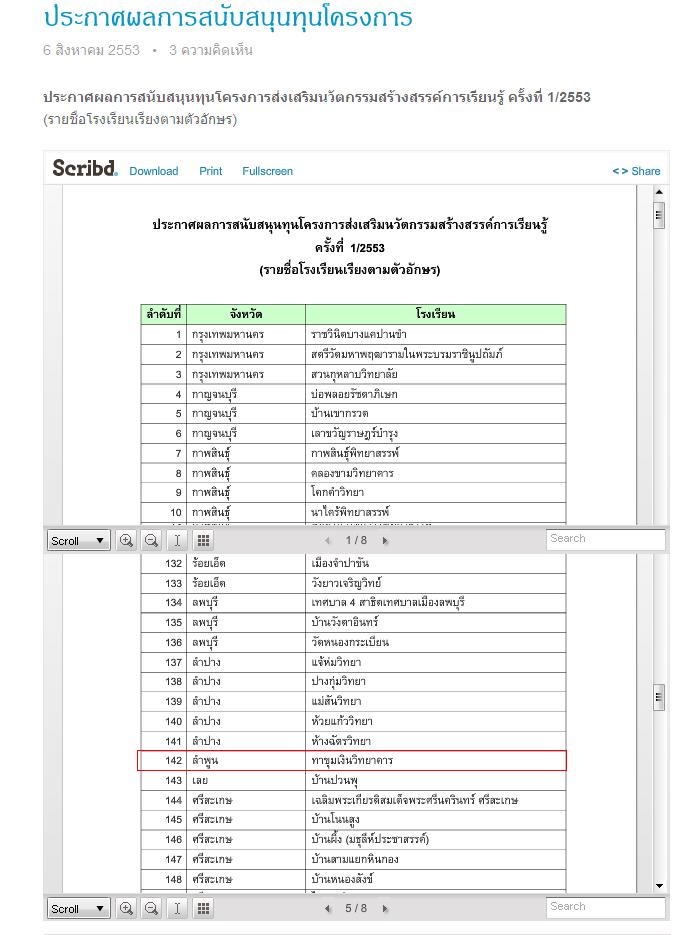Image resolution: width=674 pixels, height=935 pixels.
Task: Click row 134 school เทศบาล 4 สาธิตเทศบาลเมืองลพบุรี
Action: pos(388,603)
